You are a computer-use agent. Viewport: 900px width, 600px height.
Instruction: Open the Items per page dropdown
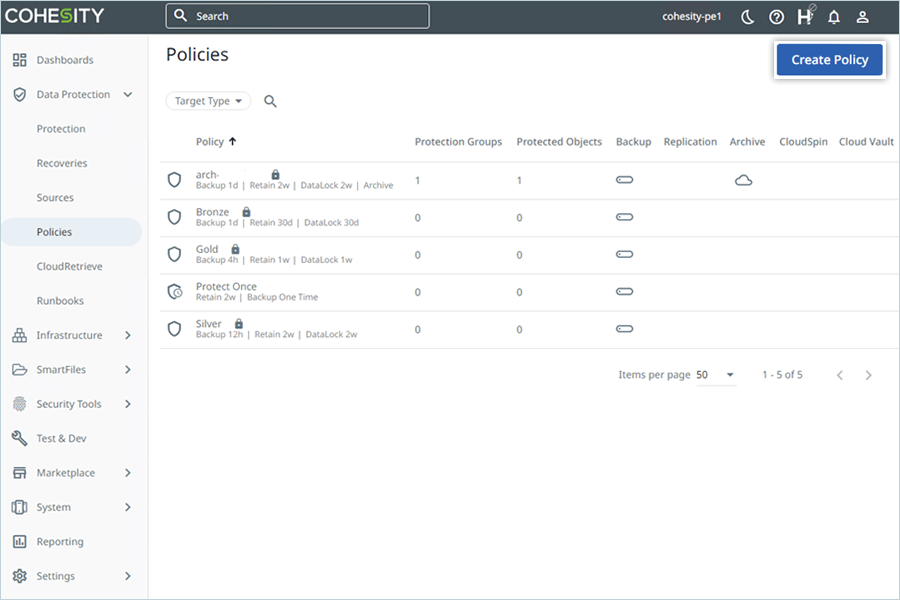coord(716,375)
